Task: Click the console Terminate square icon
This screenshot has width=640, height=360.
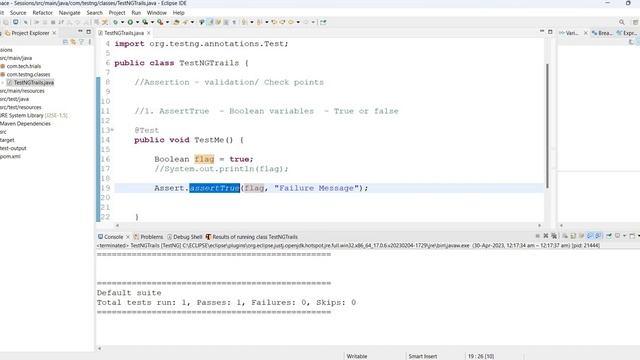Action: 538,236
